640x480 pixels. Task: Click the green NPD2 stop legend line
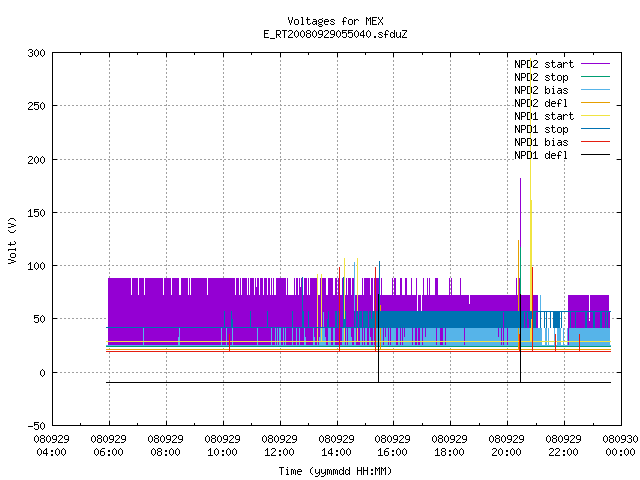(596, 77)
